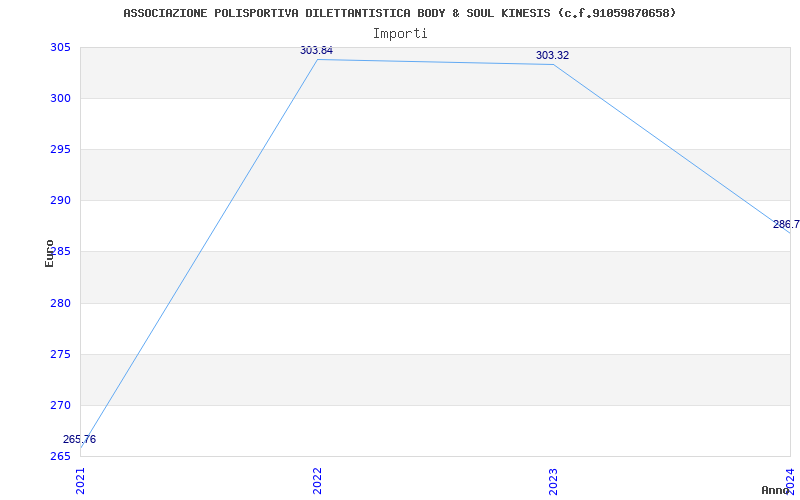Click the 2024 x-axis label
Image resolution: width=800 pixels, height=500 pixels.
[x=790, y=481]
